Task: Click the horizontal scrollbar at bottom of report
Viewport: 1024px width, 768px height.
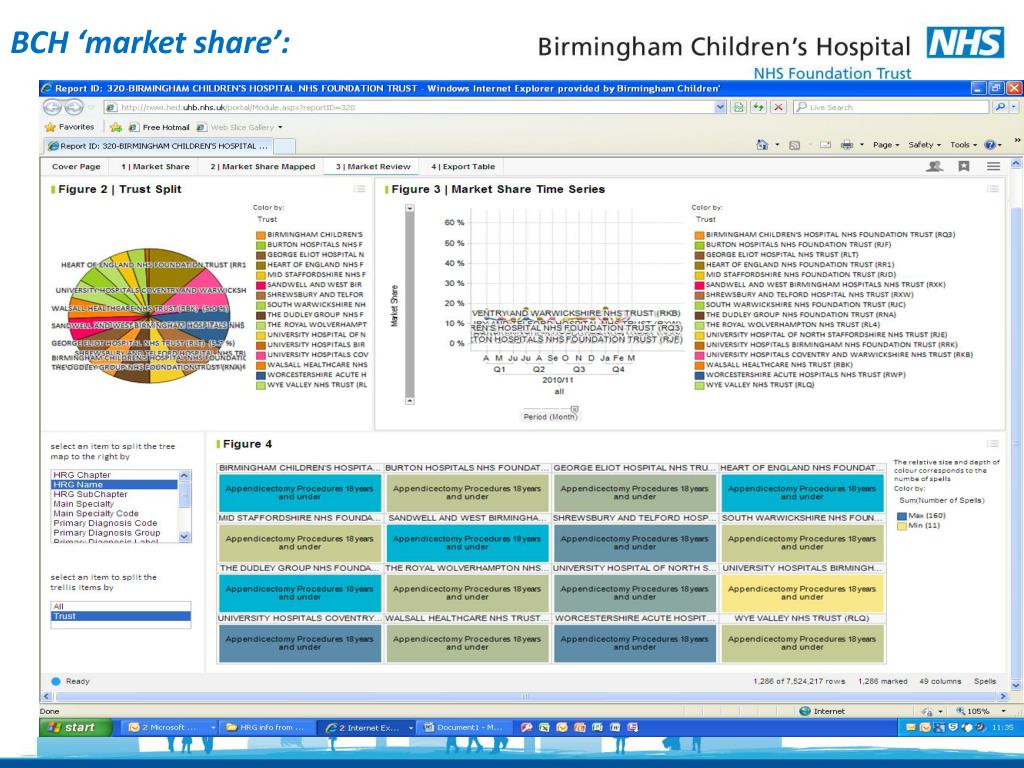Action: (x=525, y=696)
